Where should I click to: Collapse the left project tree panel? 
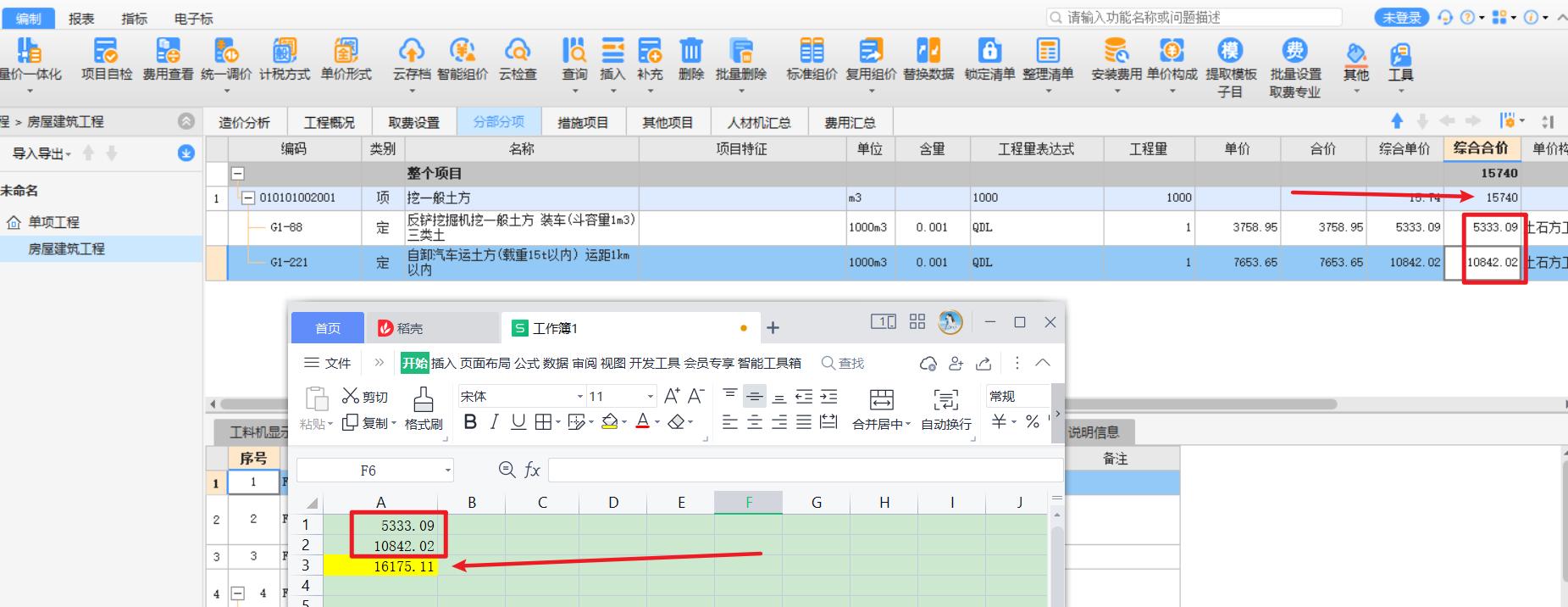[186, 121]
